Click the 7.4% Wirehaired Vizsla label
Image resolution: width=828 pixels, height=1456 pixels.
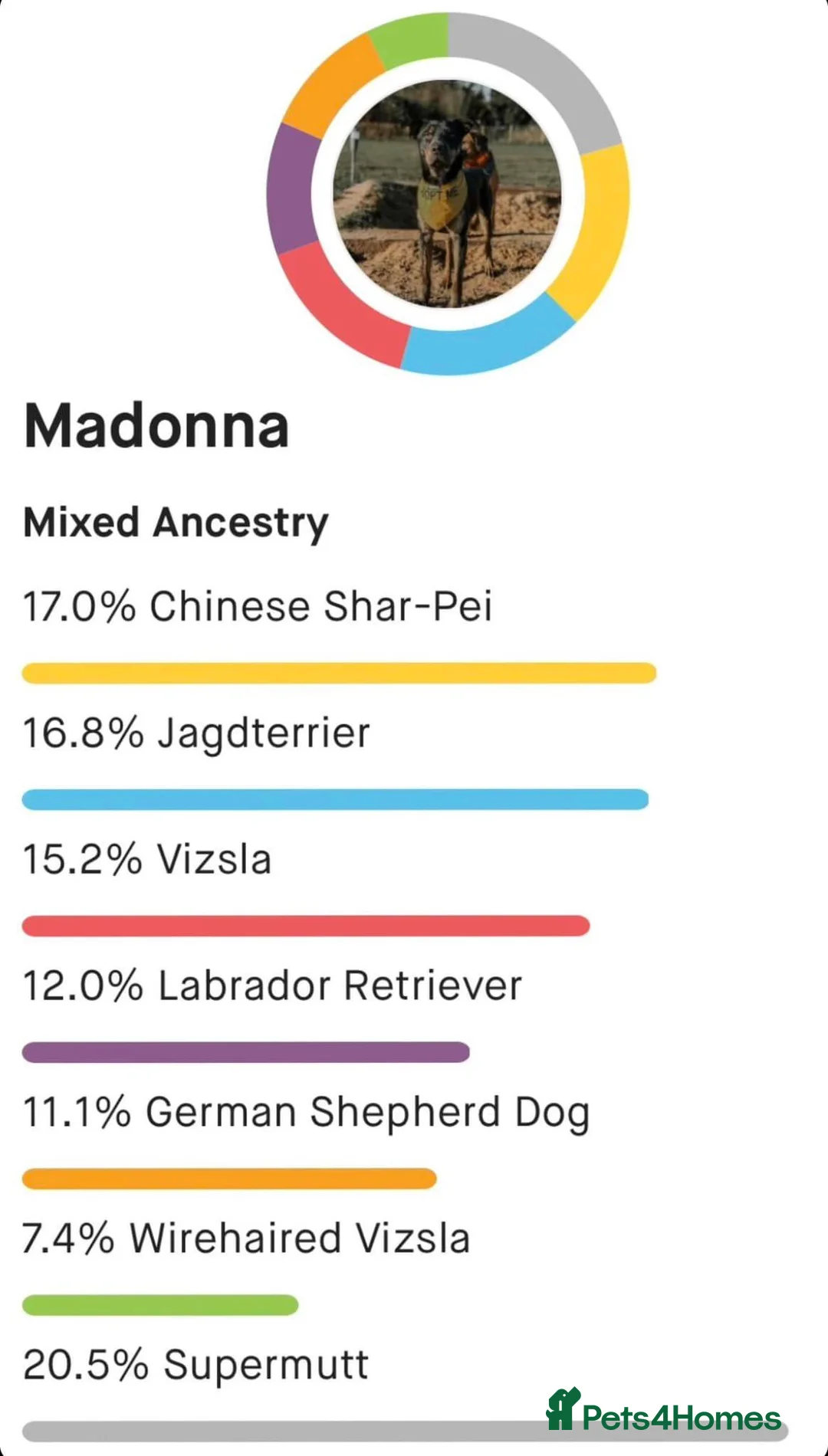click(x=246, y=1237)
